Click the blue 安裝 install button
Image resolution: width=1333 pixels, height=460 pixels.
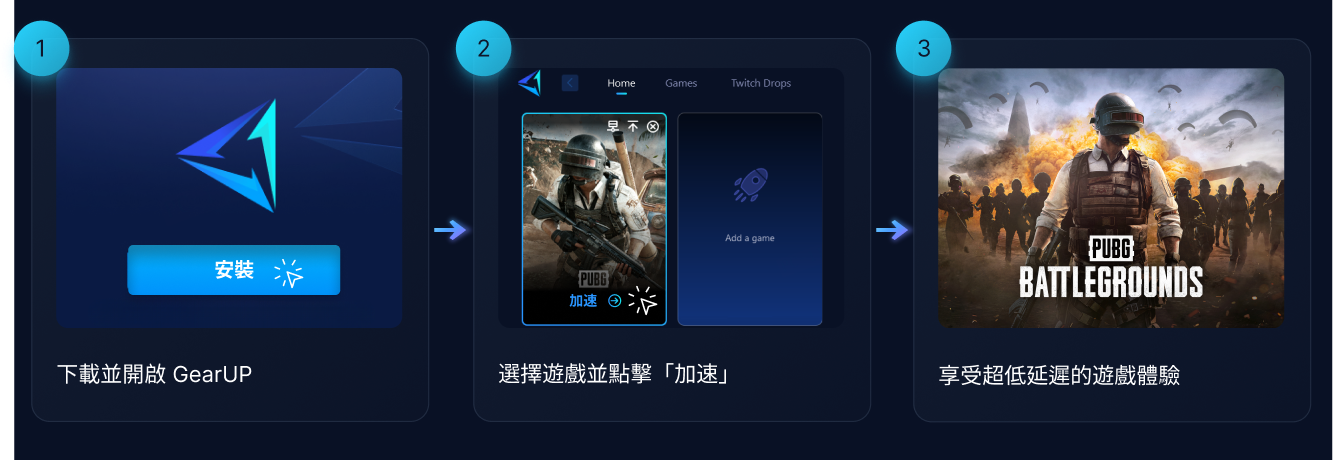(234, 270)
